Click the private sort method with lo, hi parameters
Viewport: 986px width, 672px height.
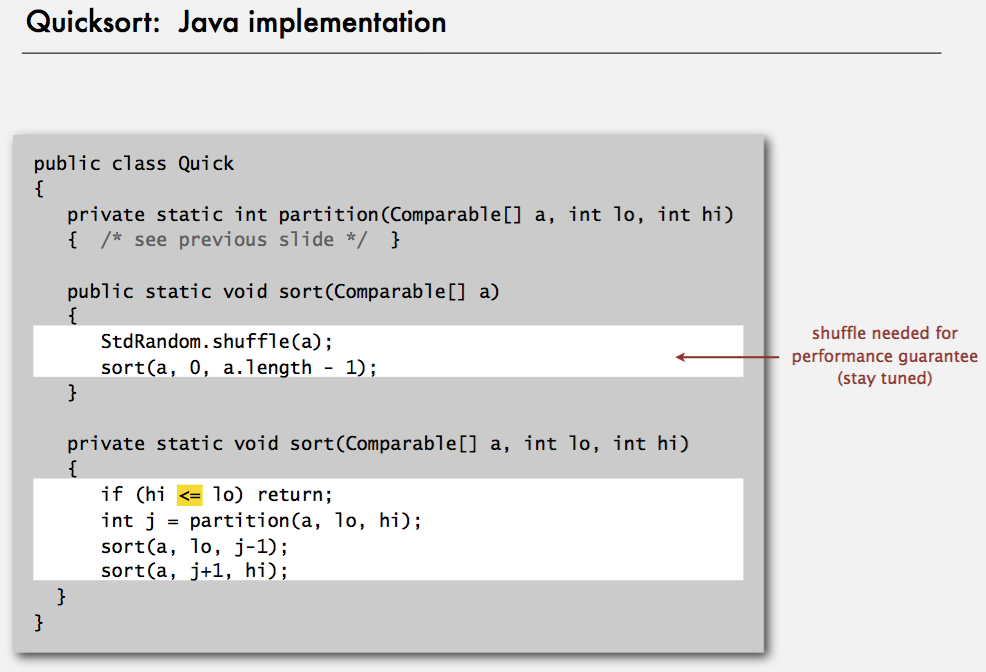[378, 443]
